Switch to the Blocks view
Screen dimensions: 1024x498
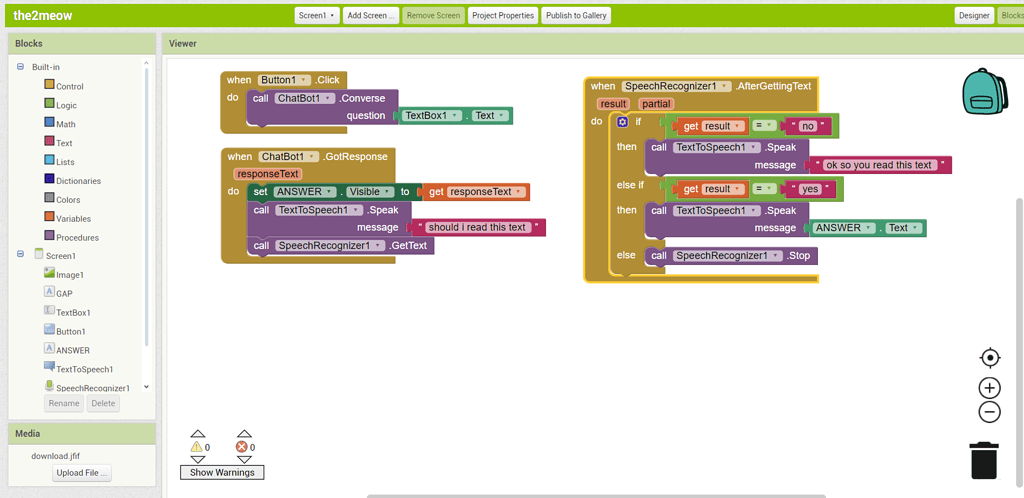pyautogui.click(x=1011, y=16)
